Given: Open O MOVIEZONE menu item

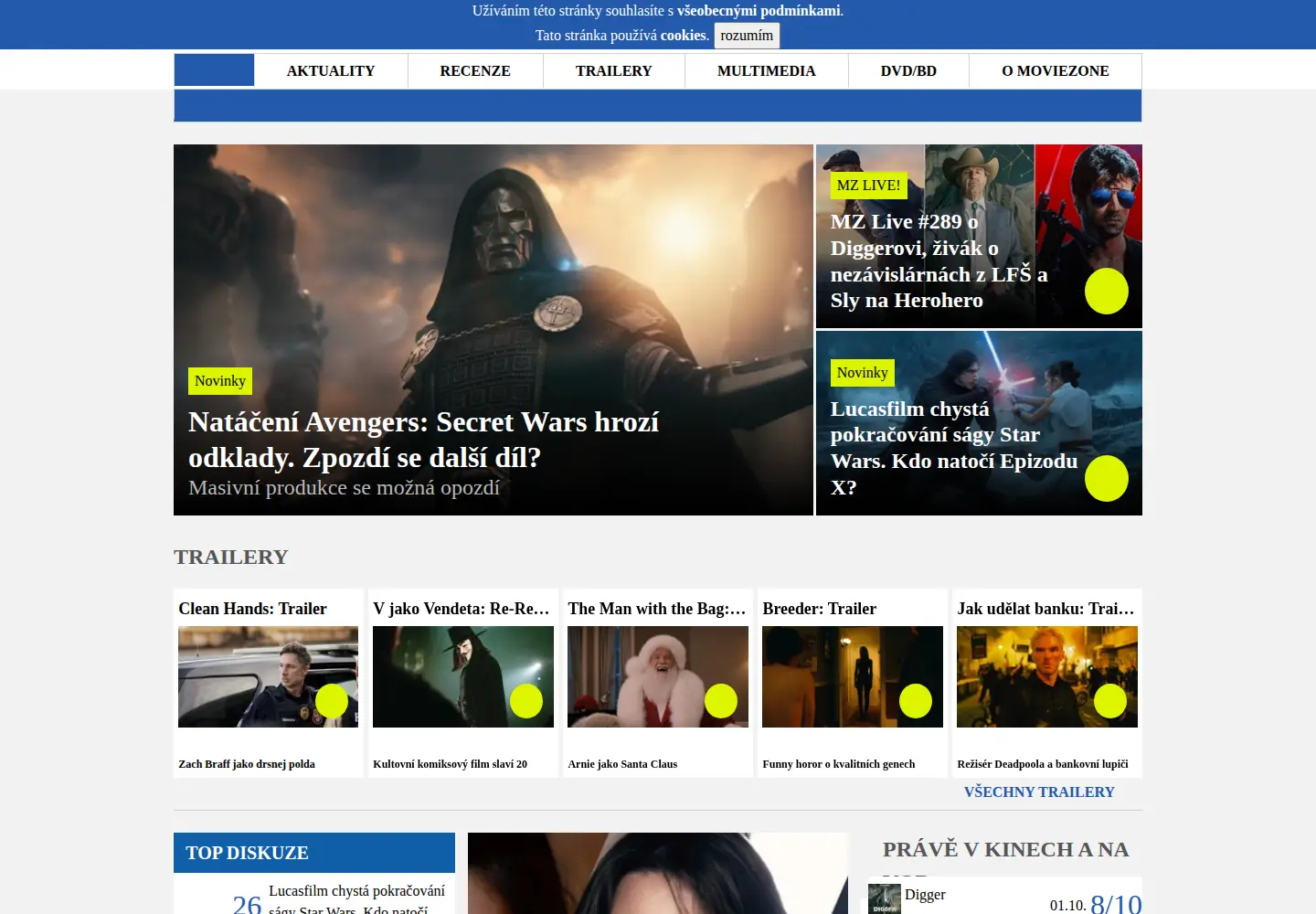Looking at the screenshot, I should (1056, 70).
